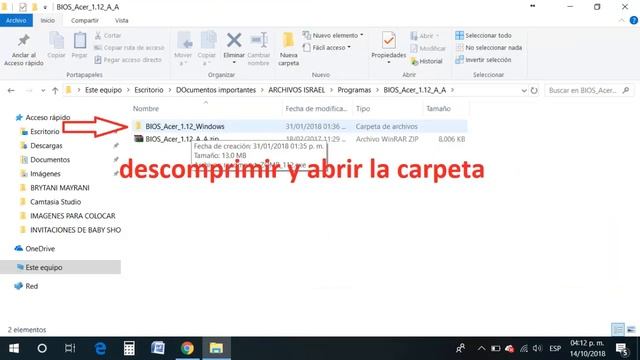The height and width of the screenshot is (360, 640).
Task: Open recent locations dropdown arrow
Action: [x=43, y=91]
